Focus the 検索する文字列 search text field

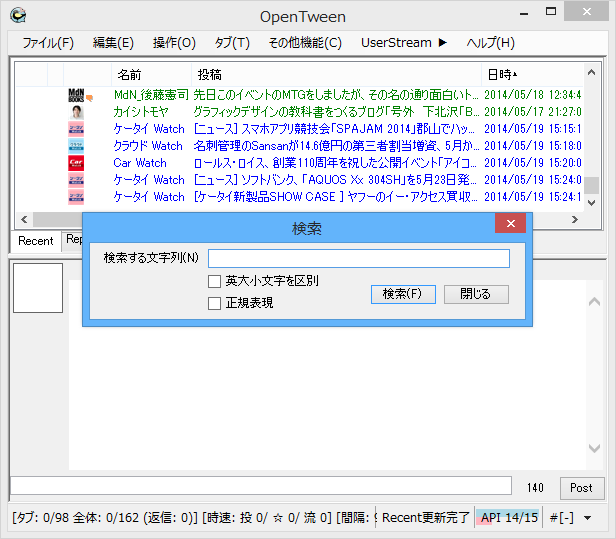359,258
